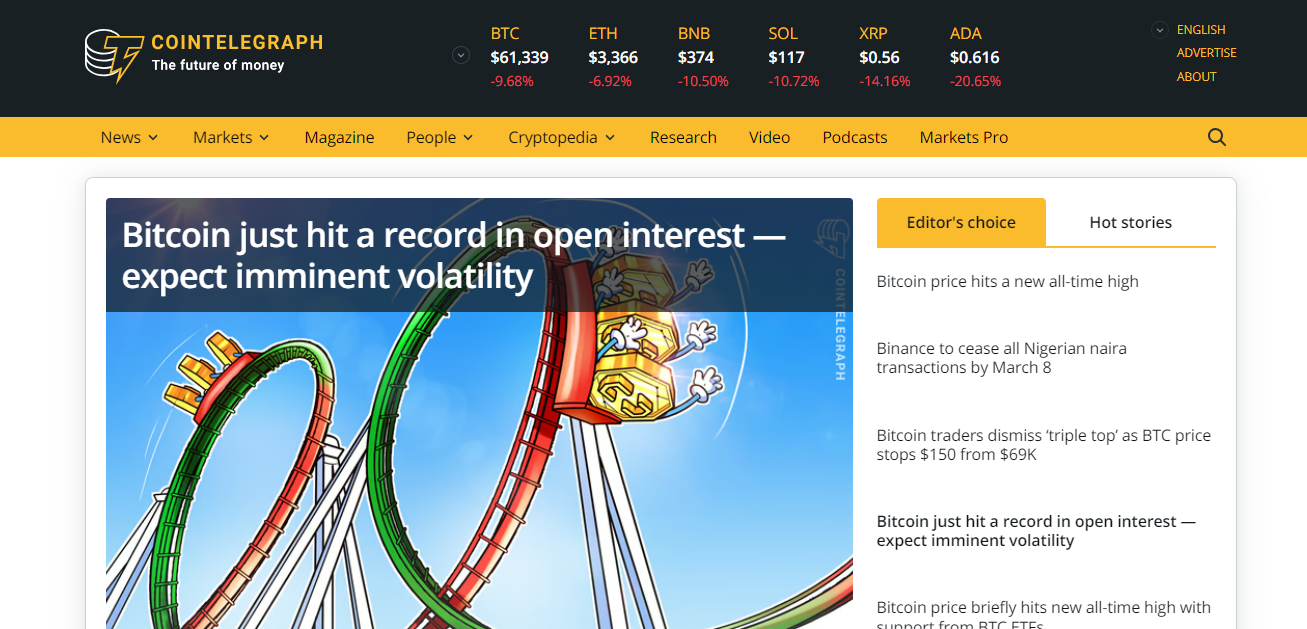
Task: Go to the Markets Pro section
Action: (964, 137)
